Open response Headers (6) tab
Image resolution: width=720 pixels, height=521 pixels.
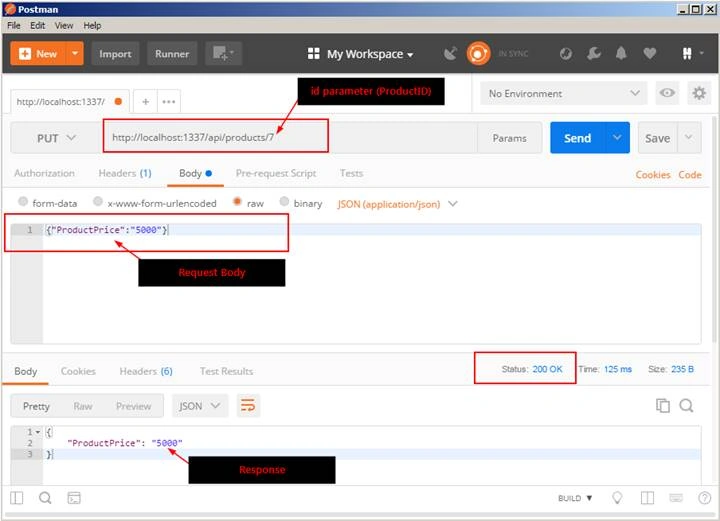pyautogui.click(x=146, y=371)
